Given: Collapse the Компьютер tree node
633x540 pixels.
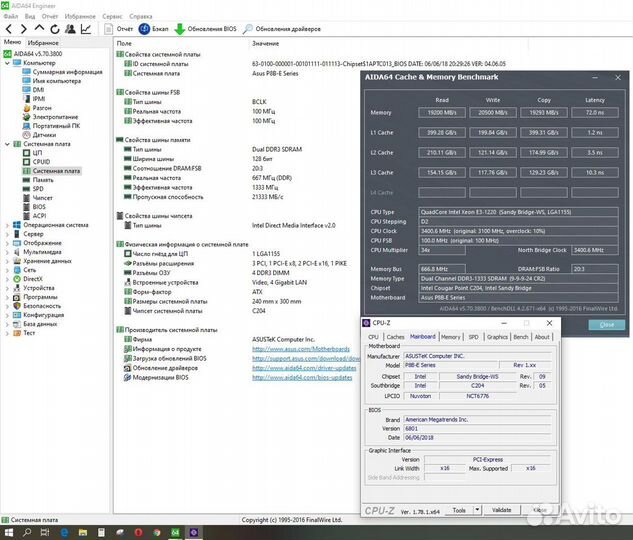Looking at the screenshot, I should pyautogui.click(x=7, y=63).
